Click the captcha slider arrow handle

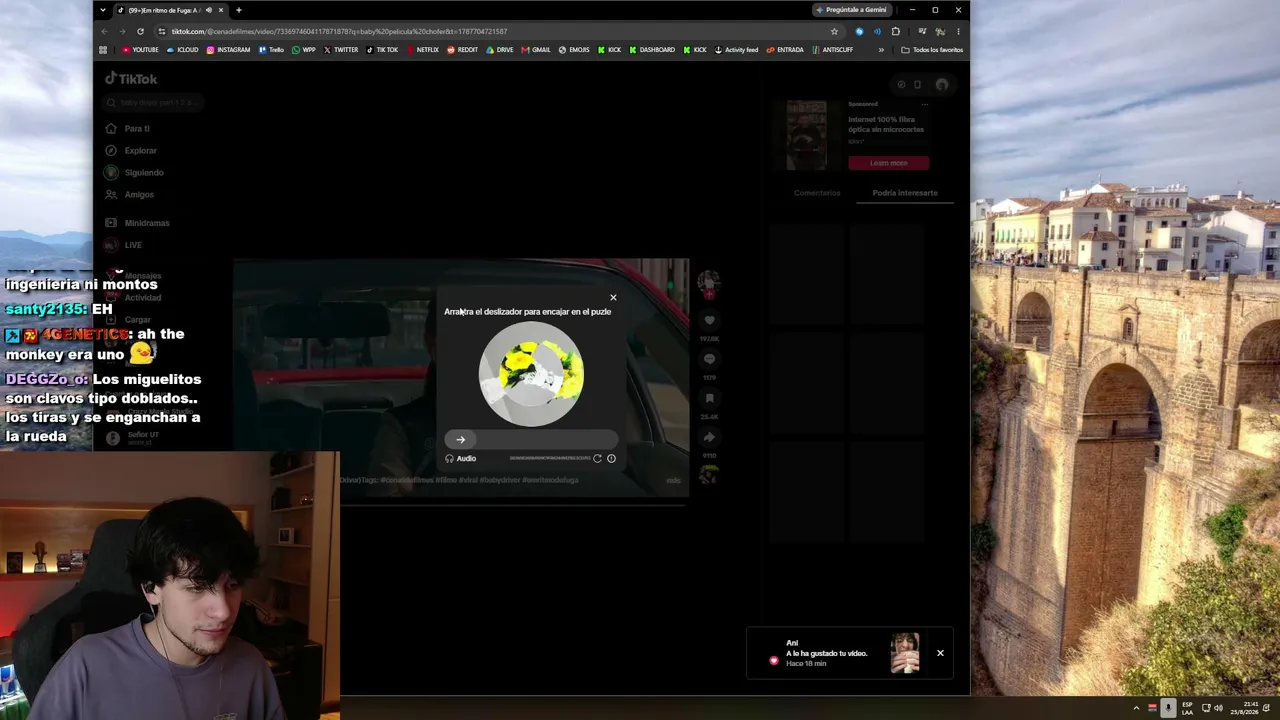460,439
